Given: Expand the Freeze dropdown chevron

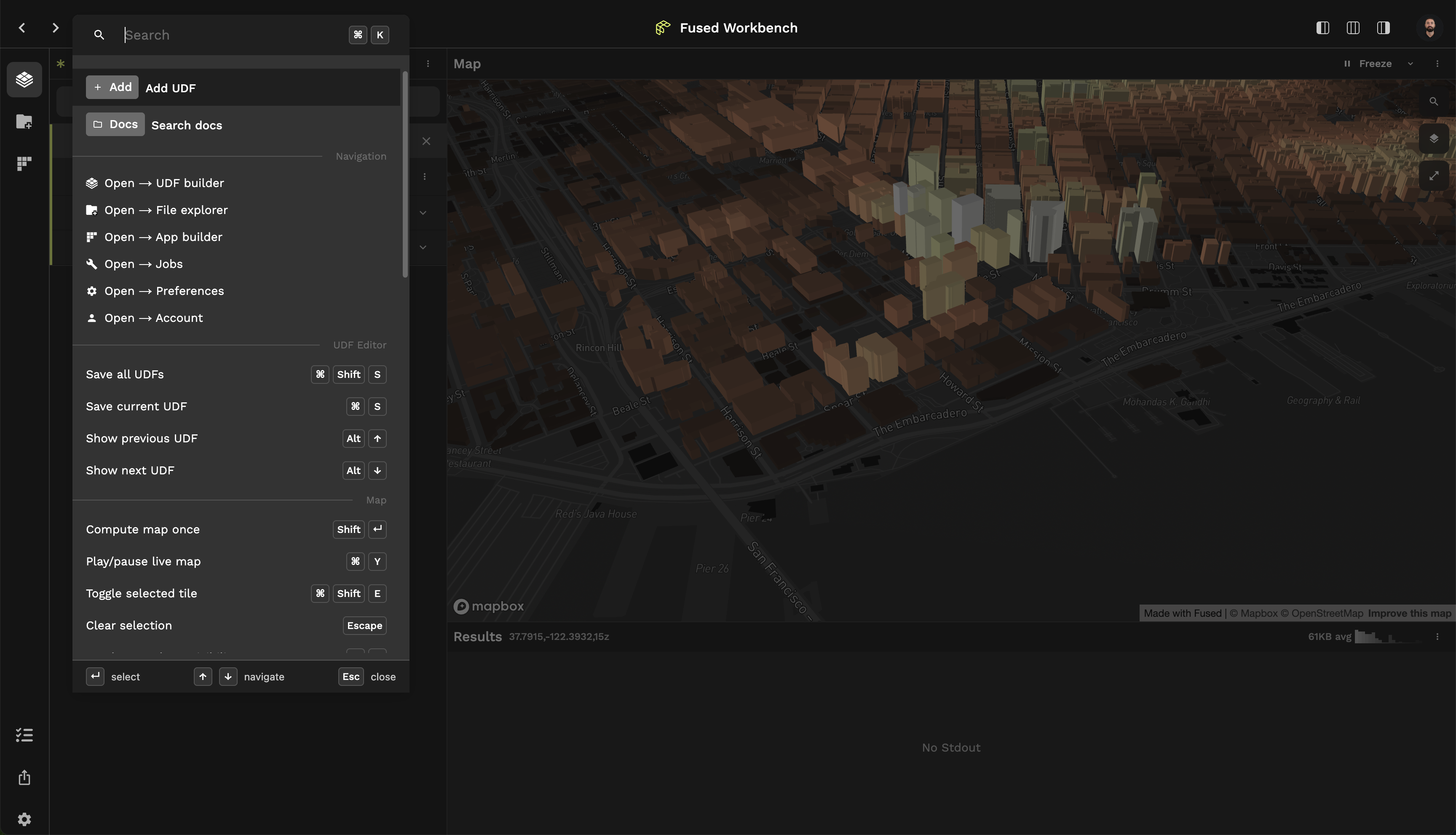Looking at the screenshot, I should pyautogui.click(x=1410, y=64).
